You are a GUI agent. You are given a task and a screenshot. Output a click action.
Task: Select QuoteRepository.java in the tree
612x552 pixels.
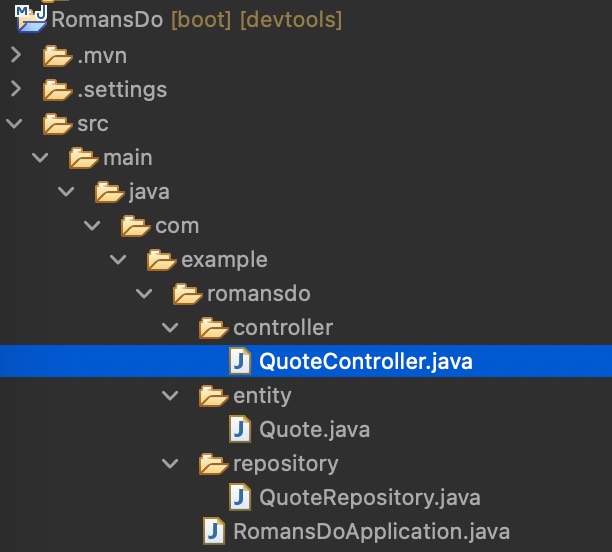pos(369,497)
